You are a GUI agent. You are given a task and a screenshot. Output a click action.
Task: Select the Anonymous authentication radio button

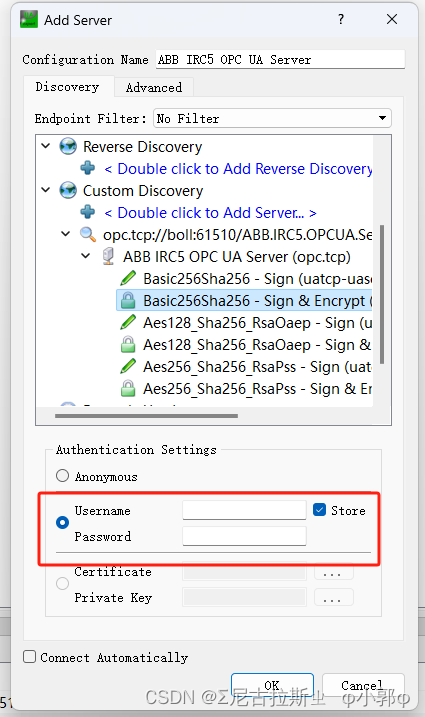click(x=62, y=476)
